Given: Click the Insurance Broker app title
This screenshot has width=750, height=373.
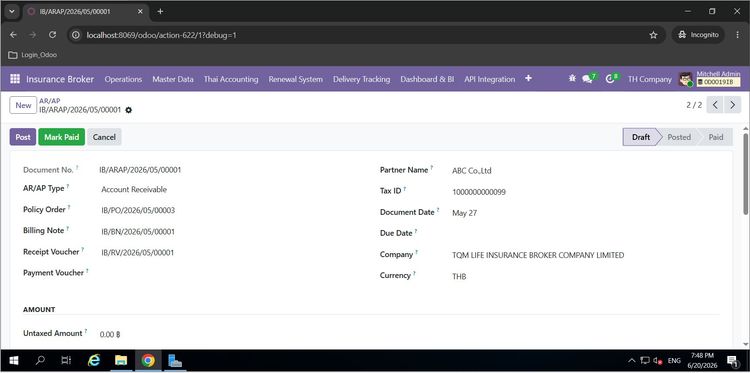Looking at the screenshot, I should (x=60, y=79).
